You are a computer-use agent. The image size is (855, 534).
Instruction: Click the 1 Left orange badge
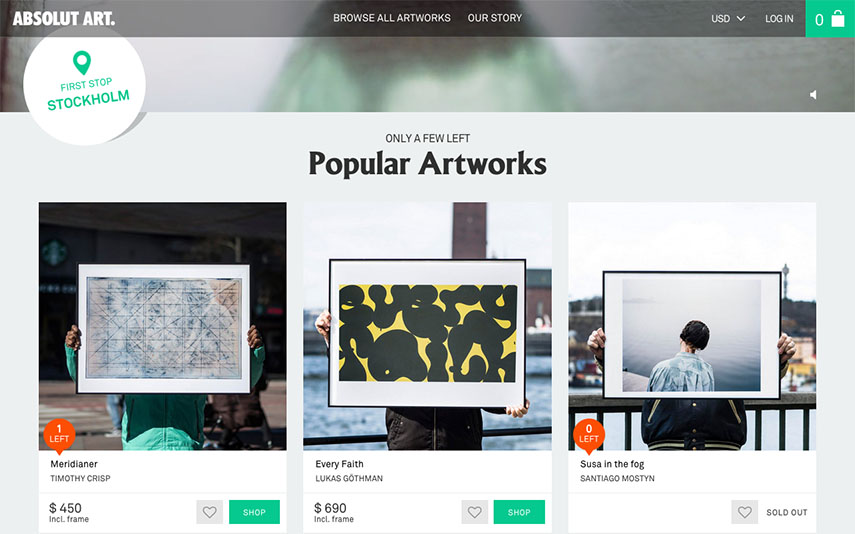(x=59, y=436)
